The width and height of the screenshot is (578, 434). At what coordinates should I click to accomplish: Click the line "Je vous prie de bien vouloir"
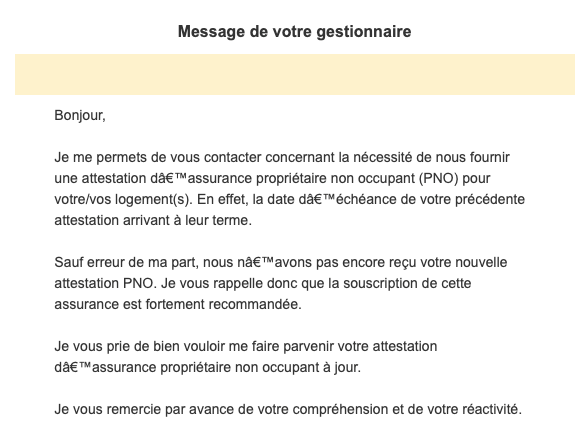click(246, 347)
